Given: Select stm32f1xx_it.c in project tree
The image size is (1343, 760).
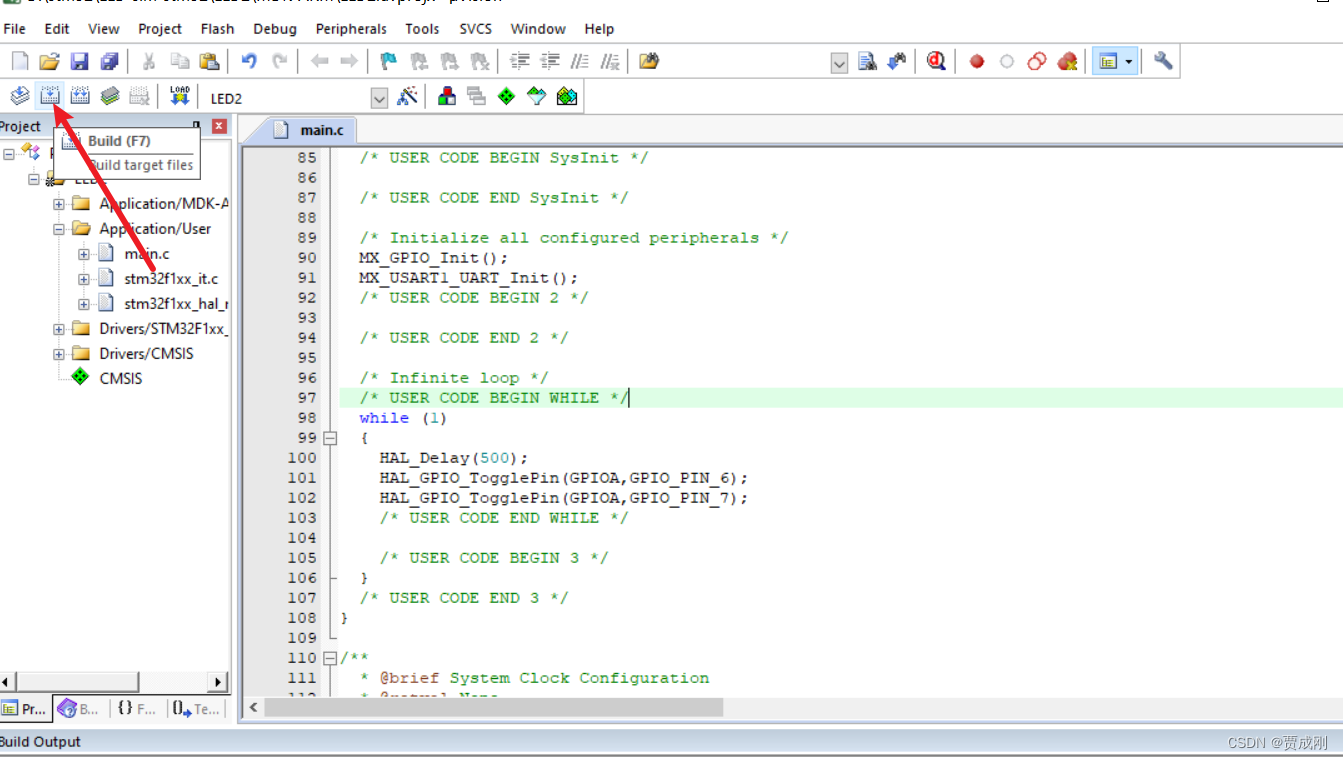Looking at the screenshot, I should click(x=170, y=279).
